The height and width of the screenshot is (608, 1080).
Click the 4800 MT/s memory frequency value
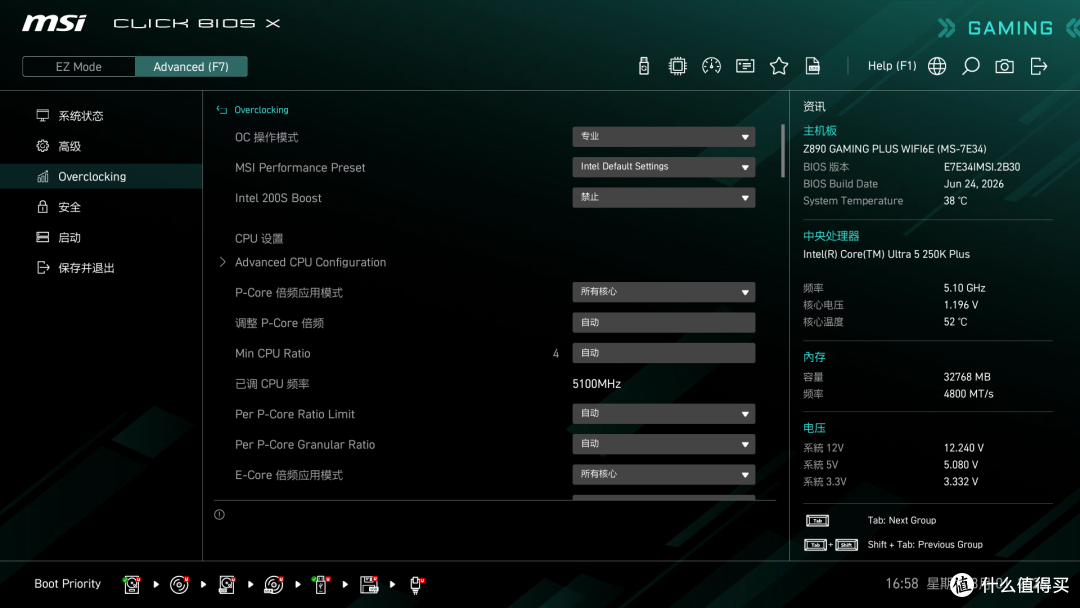pyautogui.click(x=968, y=394)
